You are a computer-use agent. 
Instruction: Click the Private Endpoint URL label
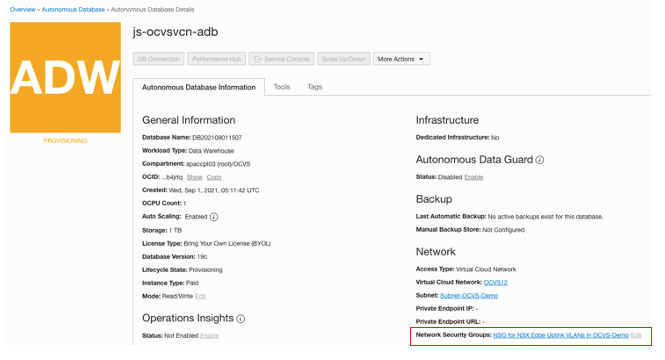coord(448,322)
